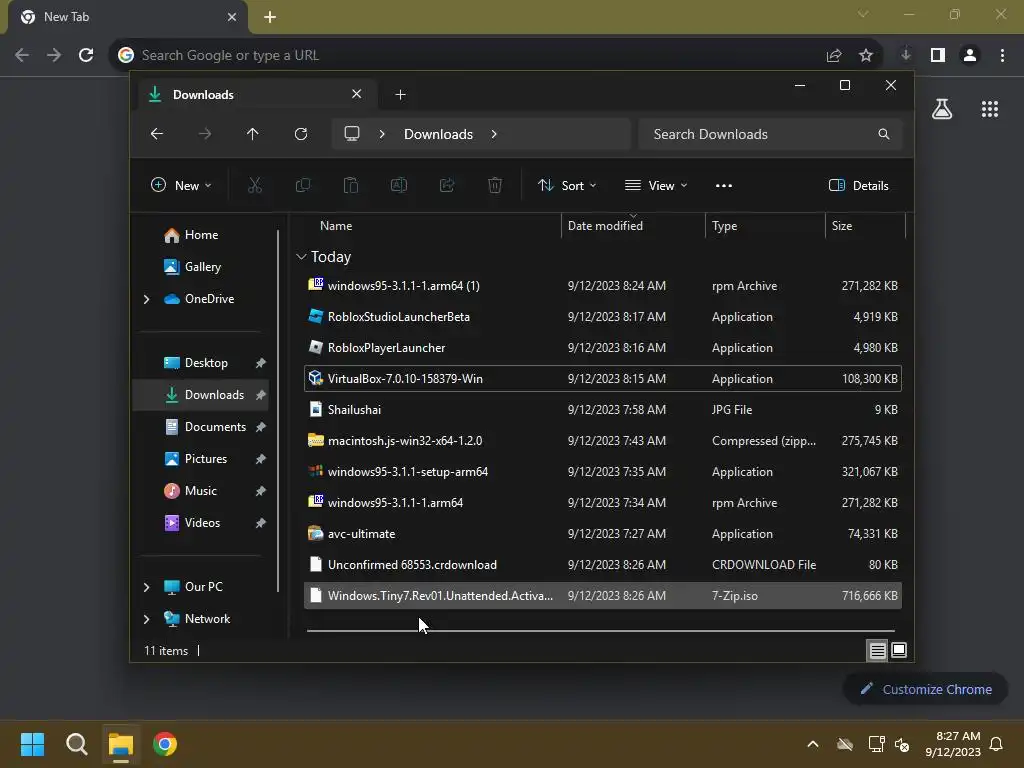The width and height of the screenshot is (1024, 768).
Task: Toggle the Details pane
Action: pos(859,185)
